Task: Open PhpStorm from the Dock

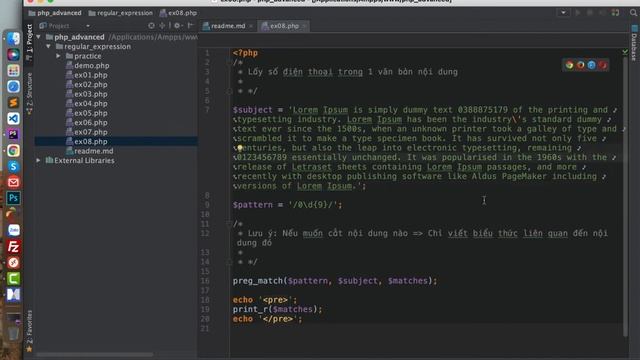Action: tap(13, 134)
